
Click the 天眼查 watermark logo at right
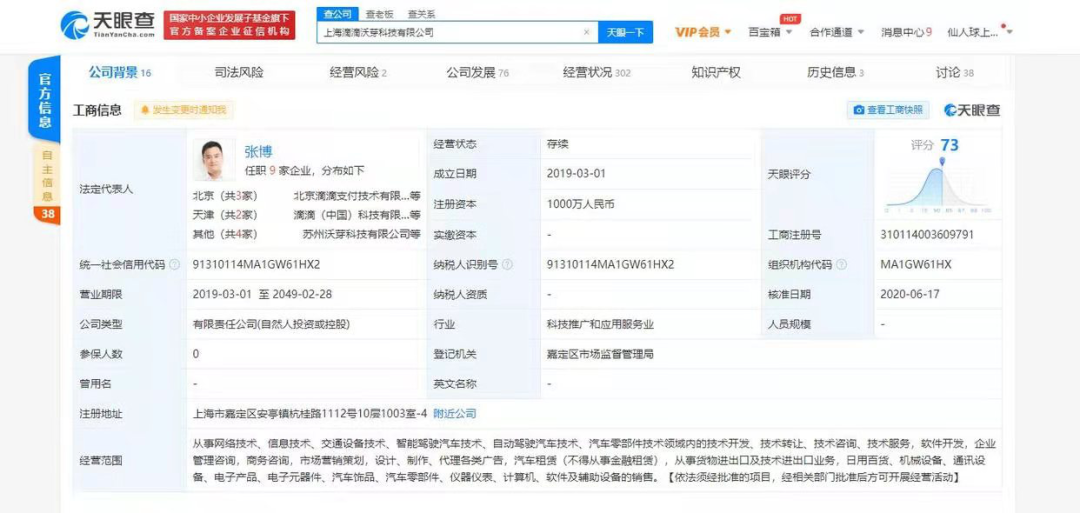point(972,109)
